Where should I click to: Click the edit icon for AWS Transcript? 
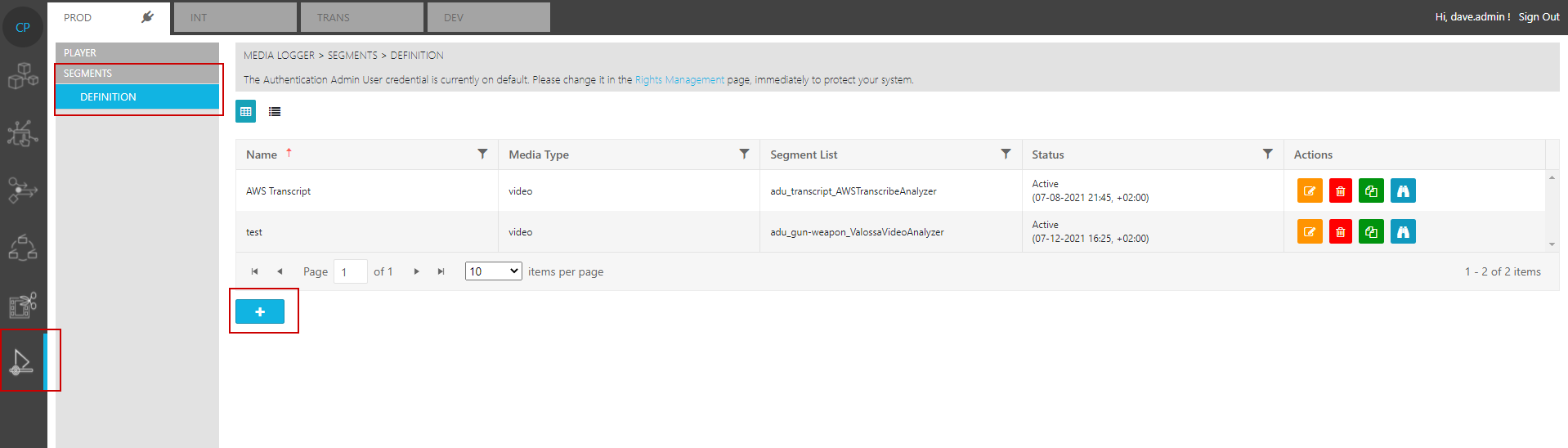tap(1309, 191)
